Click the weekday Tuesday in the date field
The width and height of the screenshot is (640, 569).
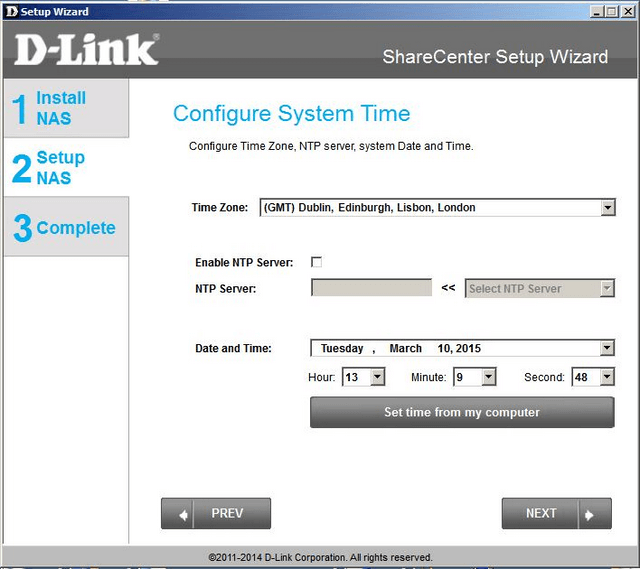click(x=342, y=348)
